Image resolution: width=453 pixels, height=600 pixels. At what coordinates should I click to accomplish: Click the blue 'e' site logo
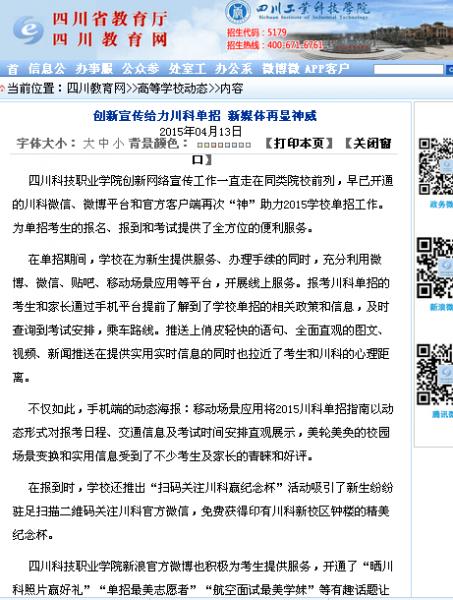point(28,30)
